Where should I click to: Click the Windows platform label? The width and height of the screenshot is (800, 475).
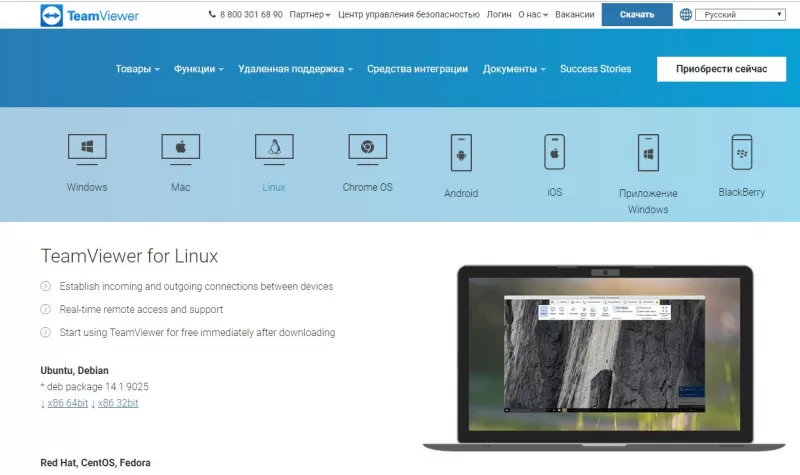click(x=87, y=187)
